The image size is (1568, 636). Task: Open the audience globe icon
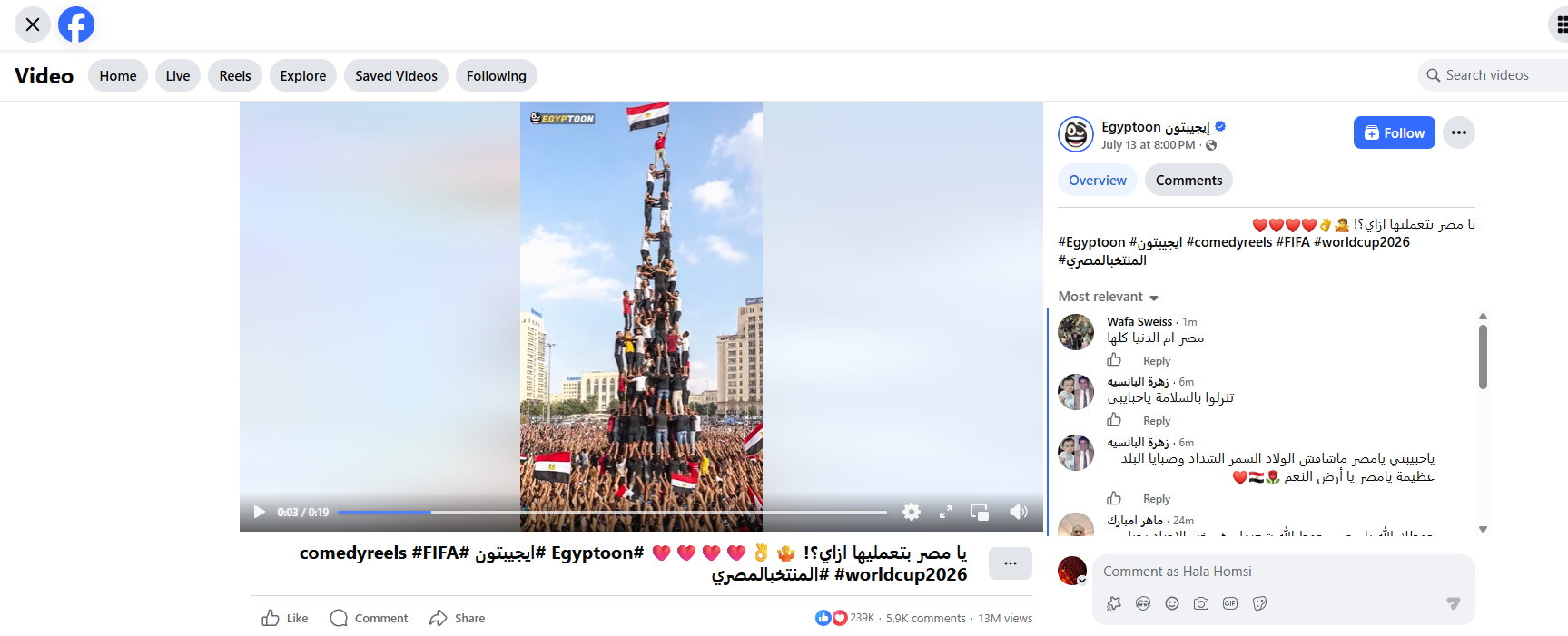click(x=1211, y=145)
